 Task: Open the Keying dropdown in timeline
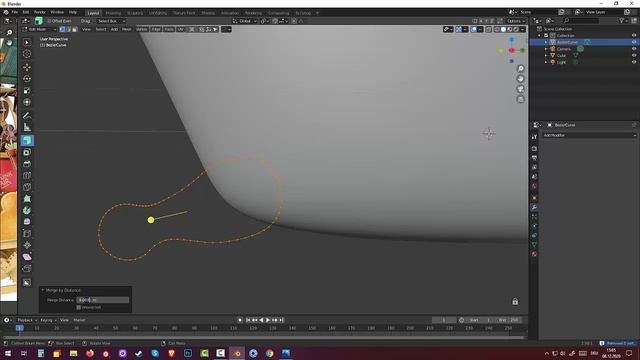pos(48,320)
